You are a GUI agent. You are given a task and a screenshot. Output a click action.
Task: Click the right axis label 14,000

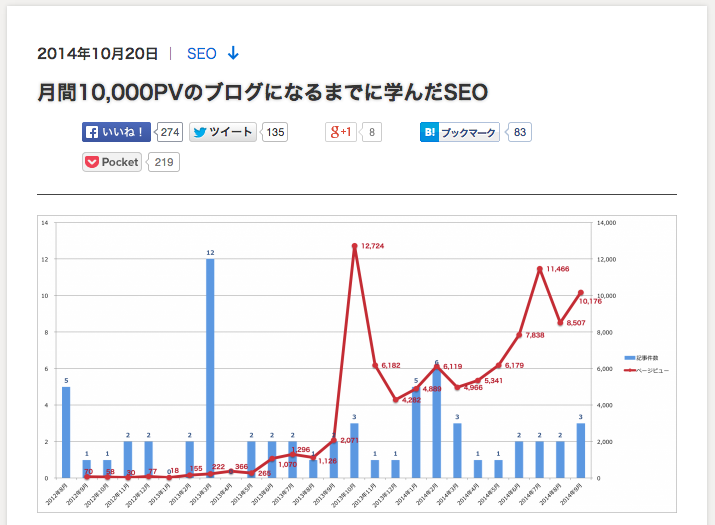606,223
